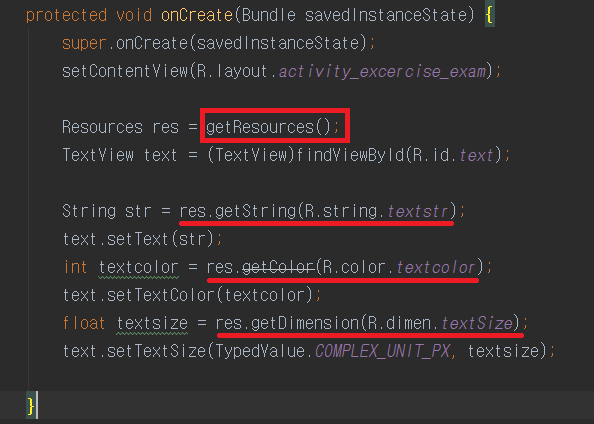Click the protected keyword

click(x=67, y=16)
